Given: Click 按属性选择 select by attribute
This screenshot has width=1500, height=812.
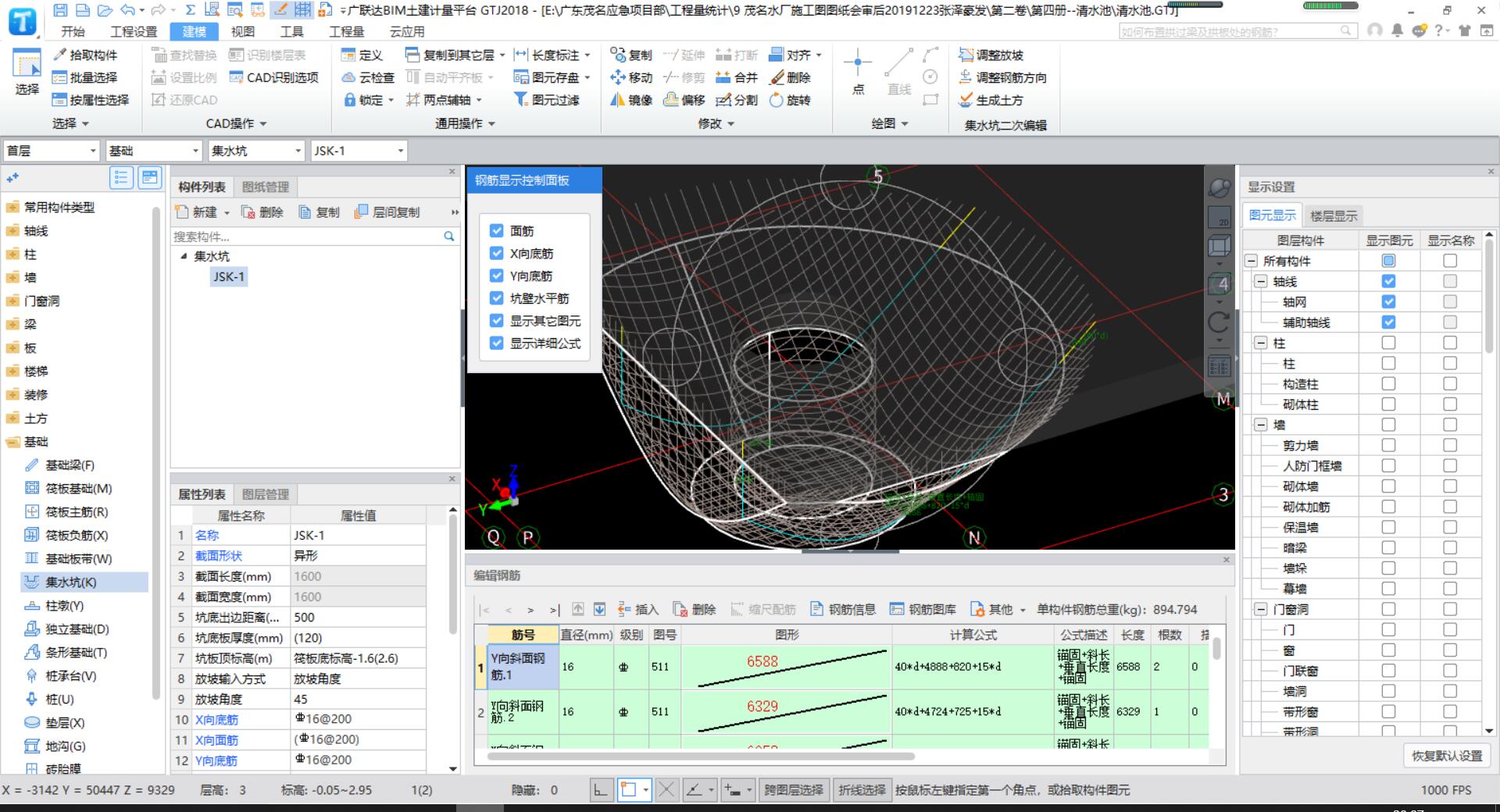Looking at the screenshot, I should 91,100.
